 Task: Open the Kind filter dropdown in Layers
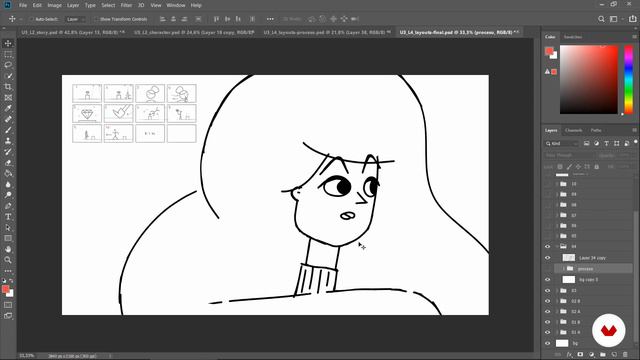coord(562,143)
